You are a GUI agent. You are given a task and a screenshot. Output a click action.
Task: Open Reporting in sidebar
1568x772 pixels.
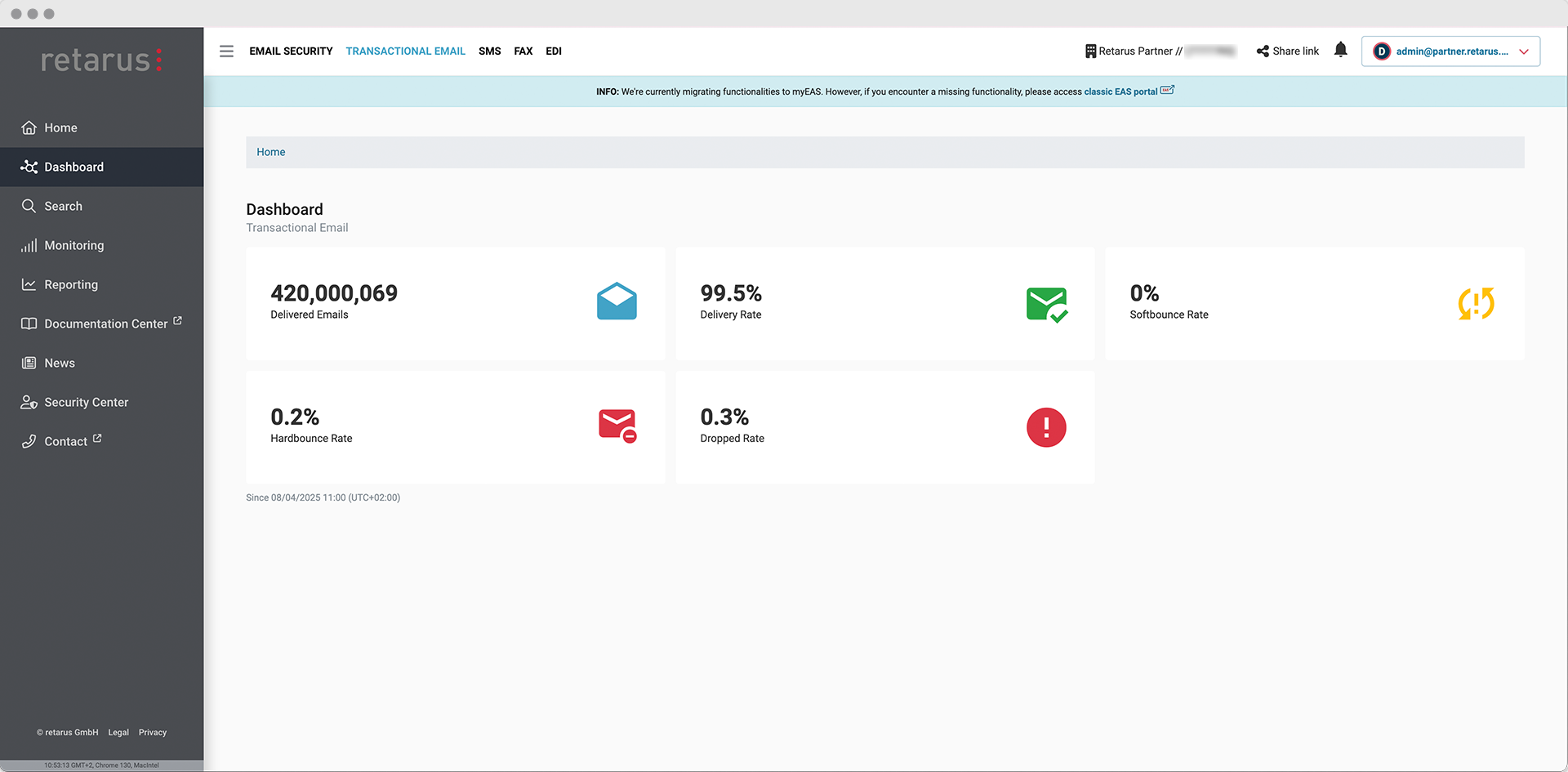[101, 284]
